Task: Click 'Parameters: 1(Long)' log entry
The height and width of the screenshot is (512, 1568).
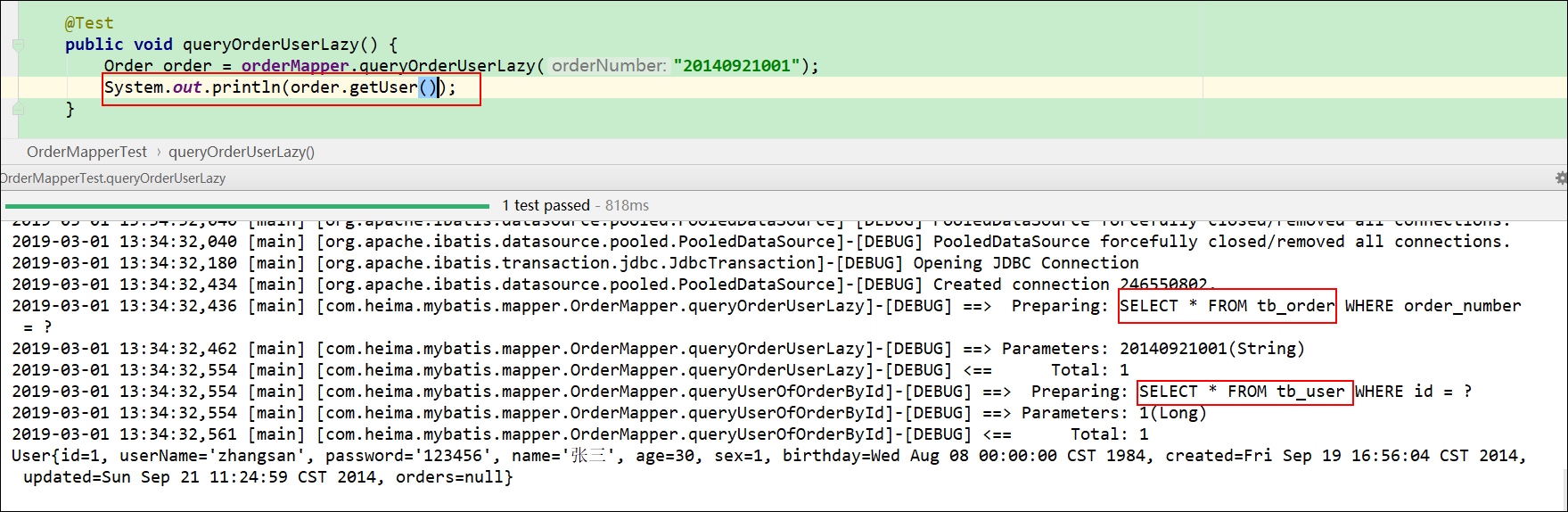Action: point(1113,413)
